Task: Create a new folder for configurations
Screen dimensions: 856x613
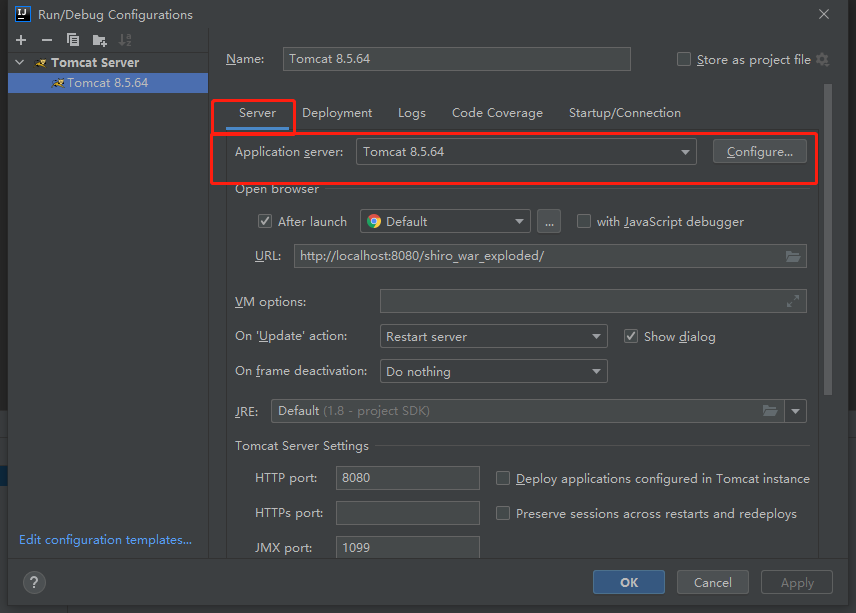Action: pyautogui.click(x=97, y=39)
